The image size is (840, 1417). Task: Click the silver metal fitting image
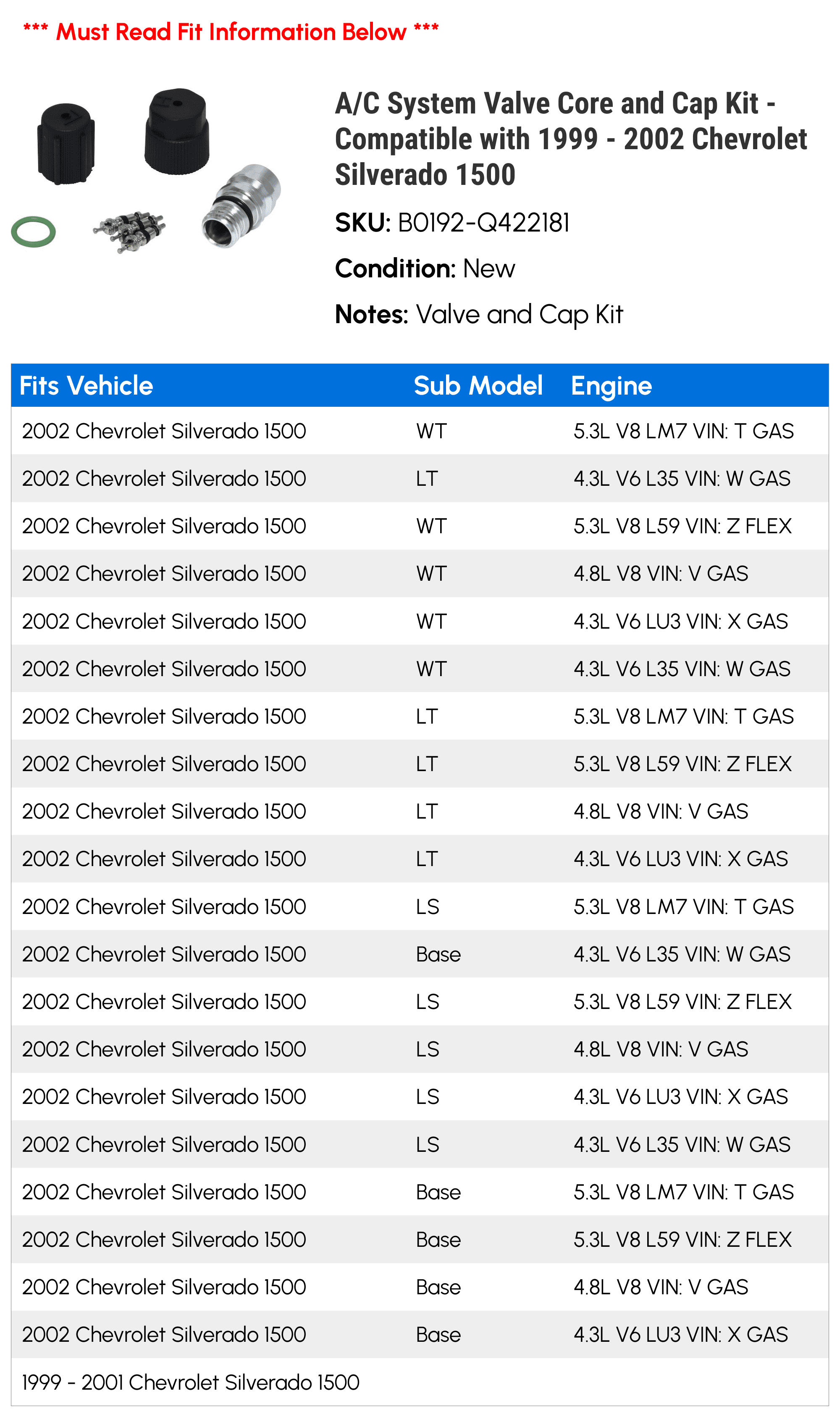[x=241, y=205]
